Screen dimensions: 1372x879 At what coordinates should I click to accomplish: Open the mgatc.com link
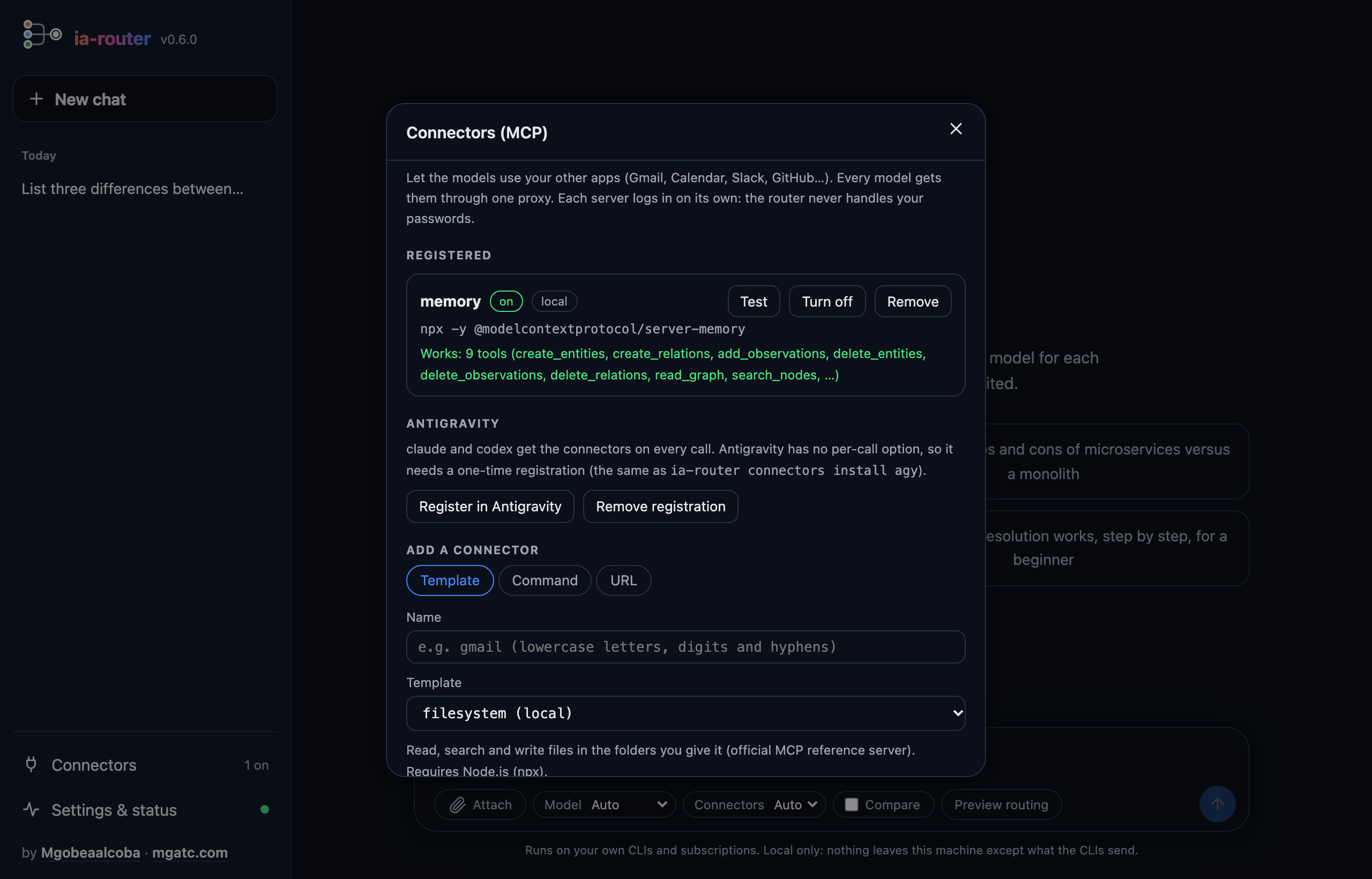(x=190, y=852)
